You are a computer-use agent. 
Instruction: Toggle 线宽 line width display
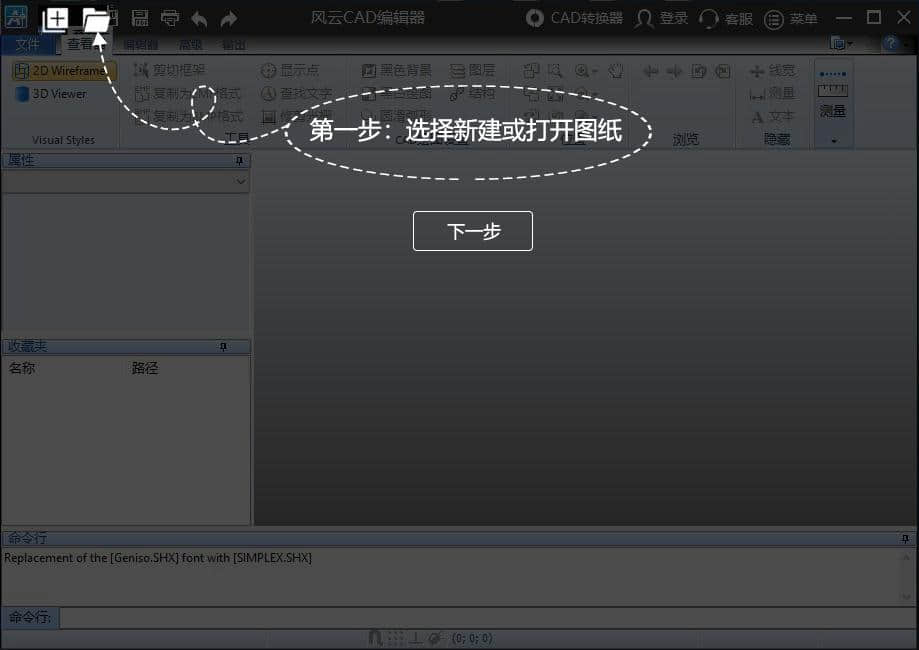pos(772,71)
